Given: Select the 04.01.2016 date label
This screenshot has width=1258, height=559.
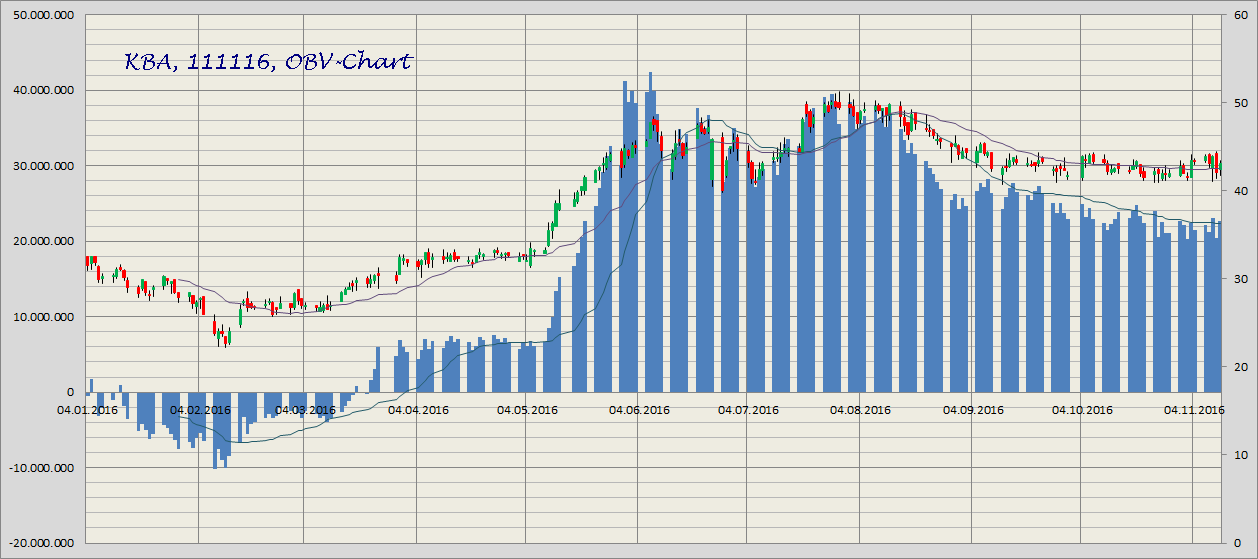Looking at the screenshot, I should pyautogui.click(x=87, y=409).
